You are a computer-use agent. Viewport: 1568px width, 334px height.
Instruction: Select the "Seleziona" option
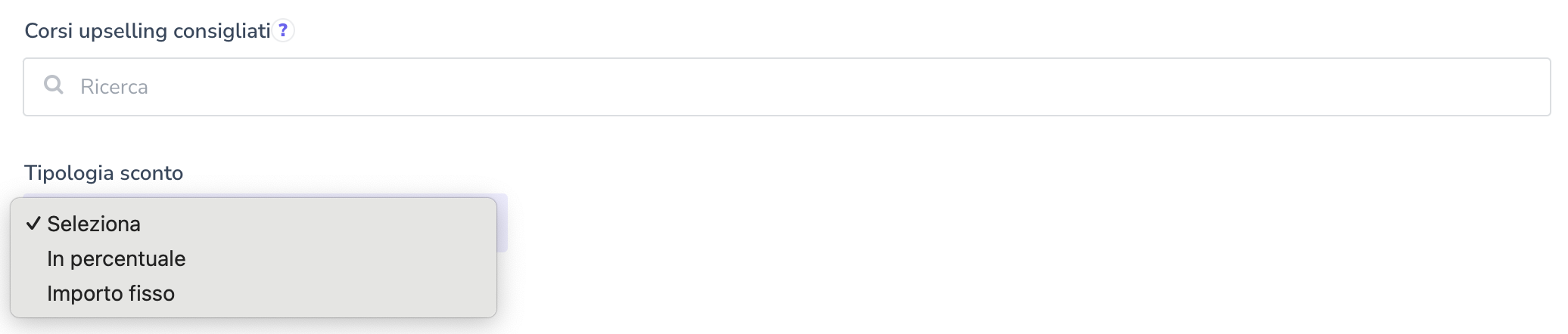pyautogui.click(x=94, y=224)
